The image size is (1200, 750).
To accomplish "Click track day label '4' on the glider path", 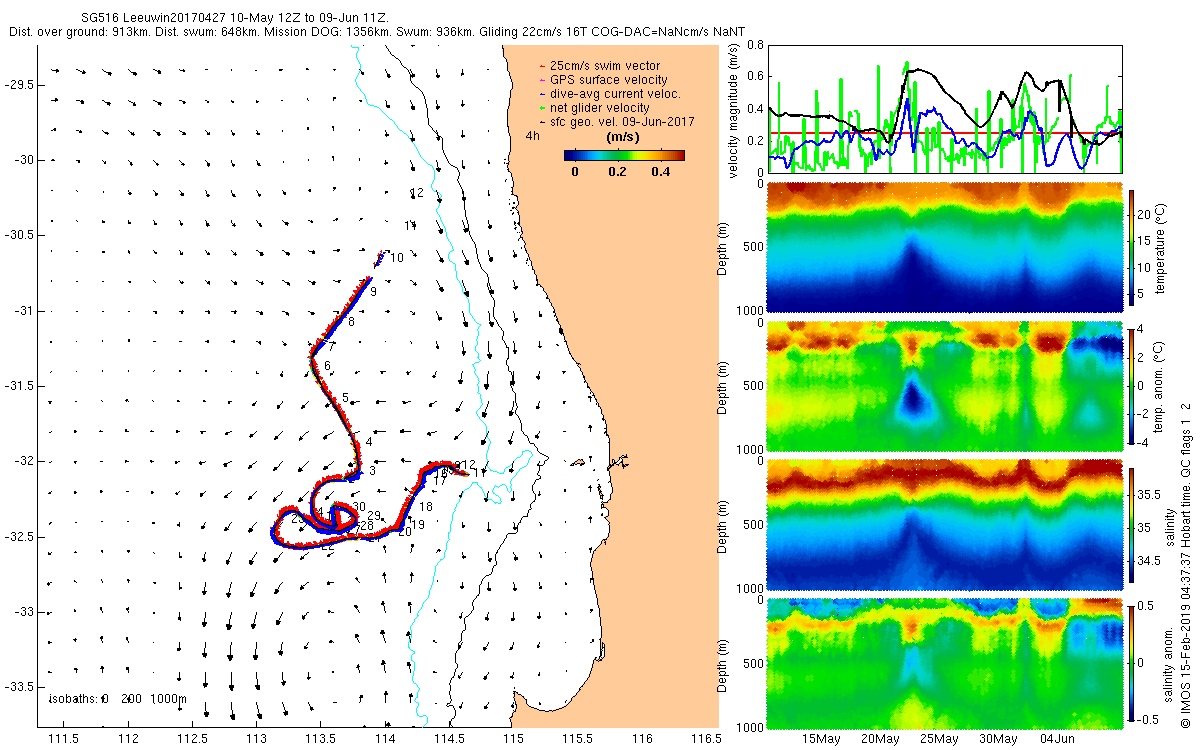I will [x=368, y=441].
